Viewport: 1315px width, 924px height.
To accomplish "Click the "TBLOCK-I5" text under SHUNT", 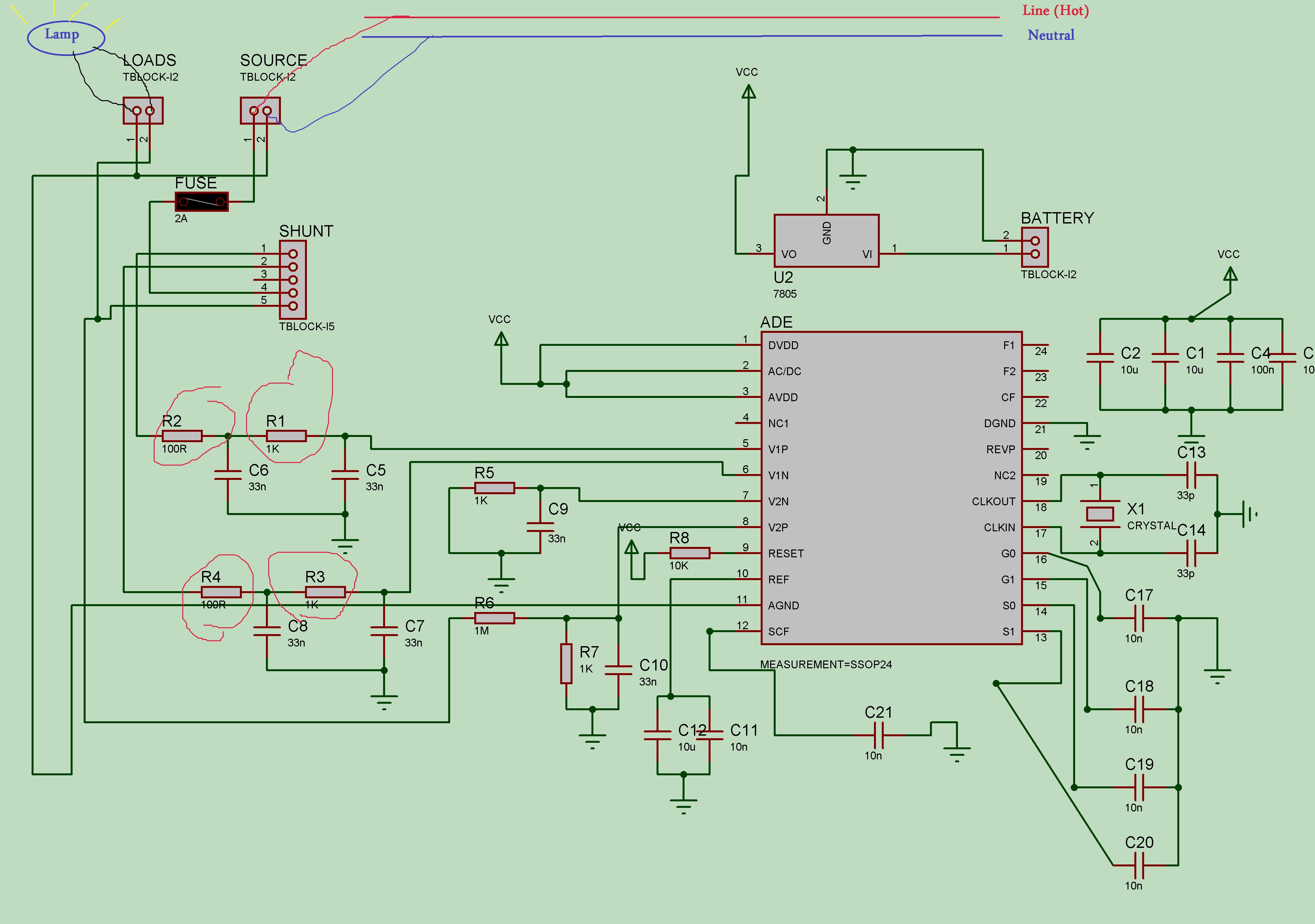I will coord(307,327).
